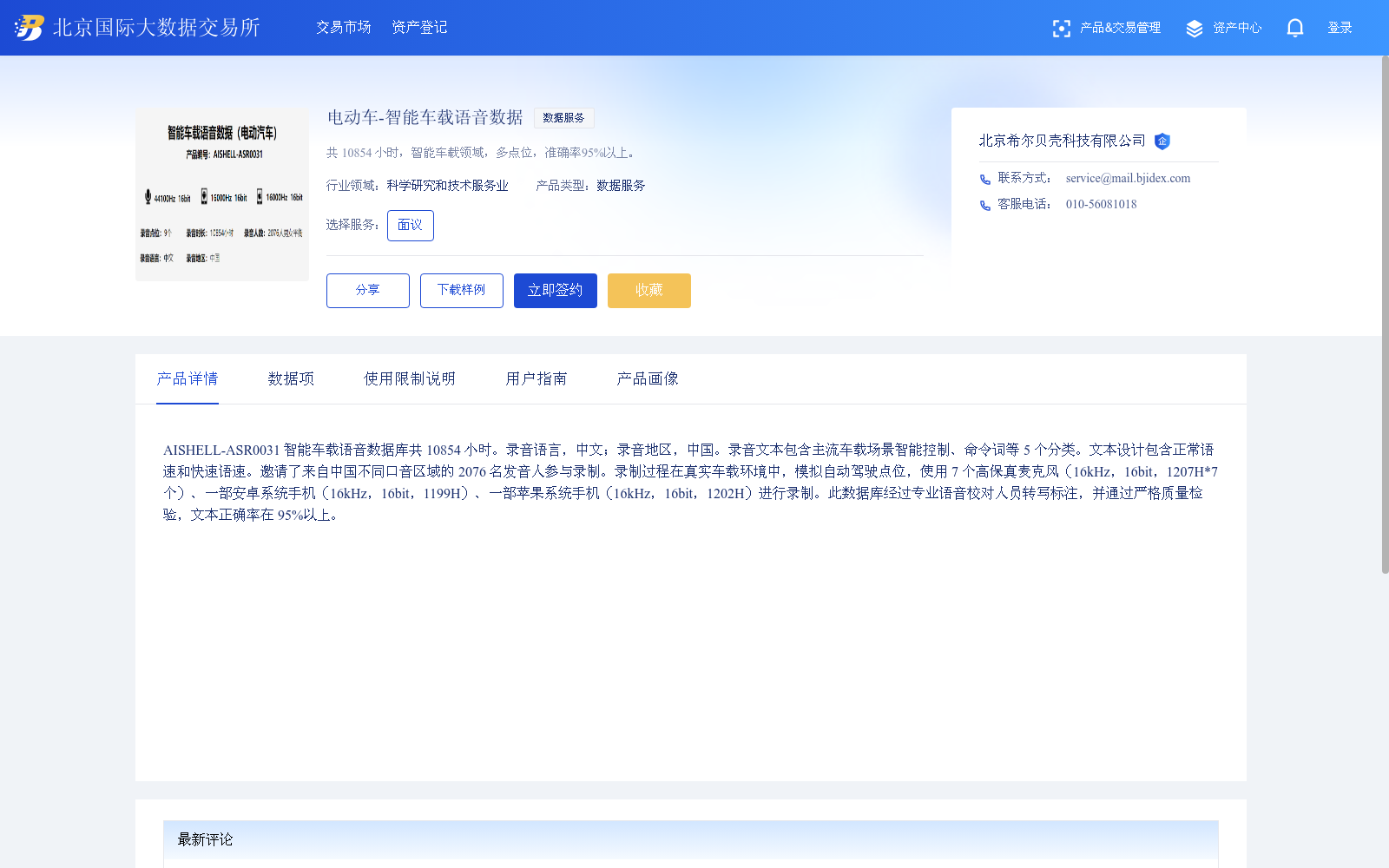Switch to the 使用限制说明 tab

pyautogui.click(x=410, y=379)
